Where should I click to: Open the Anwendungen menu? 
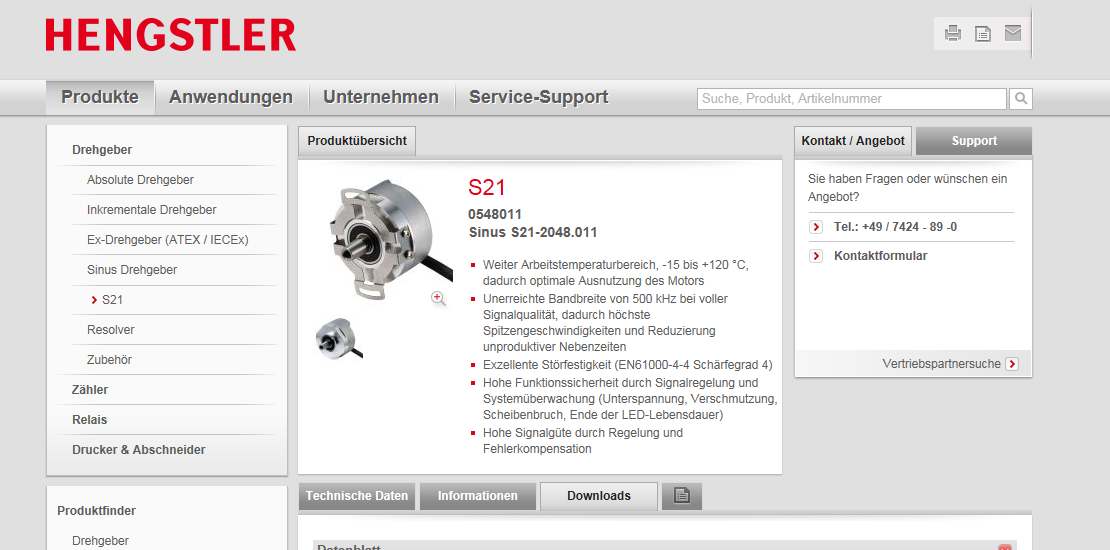pos(231,97)
